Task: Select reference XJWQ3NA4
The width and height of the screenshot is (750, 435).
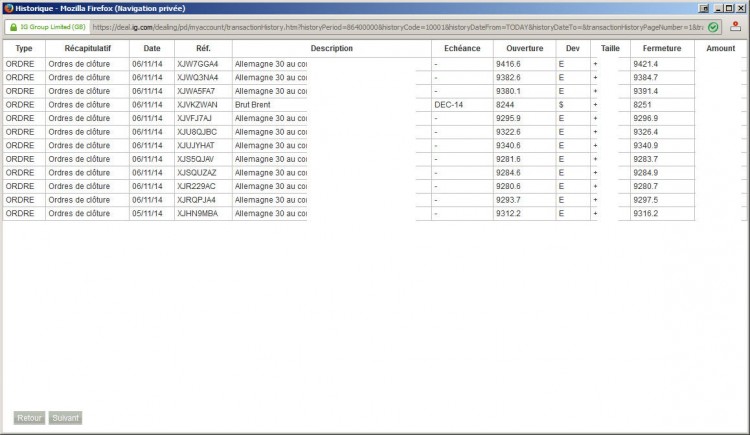Action: [198, 78]
